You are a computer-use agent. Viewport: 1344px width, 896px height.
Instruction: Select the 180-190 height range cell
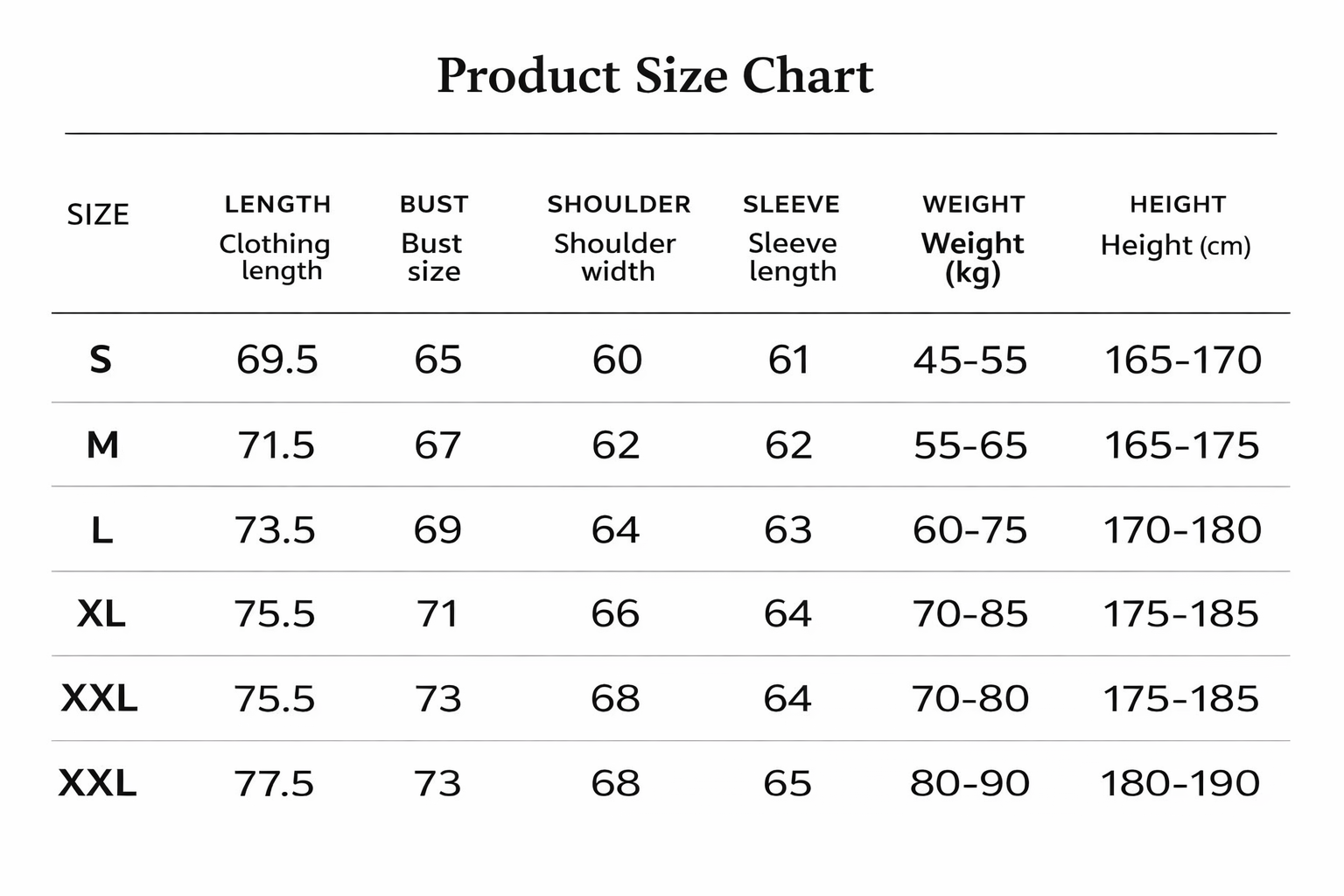[1180, 783]
